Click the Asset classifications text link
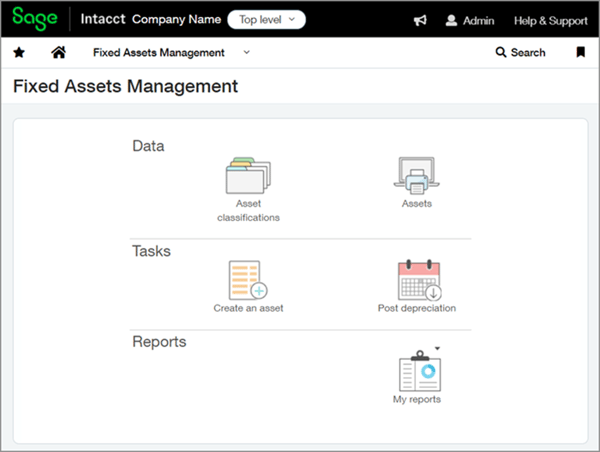 pos(249,210)
